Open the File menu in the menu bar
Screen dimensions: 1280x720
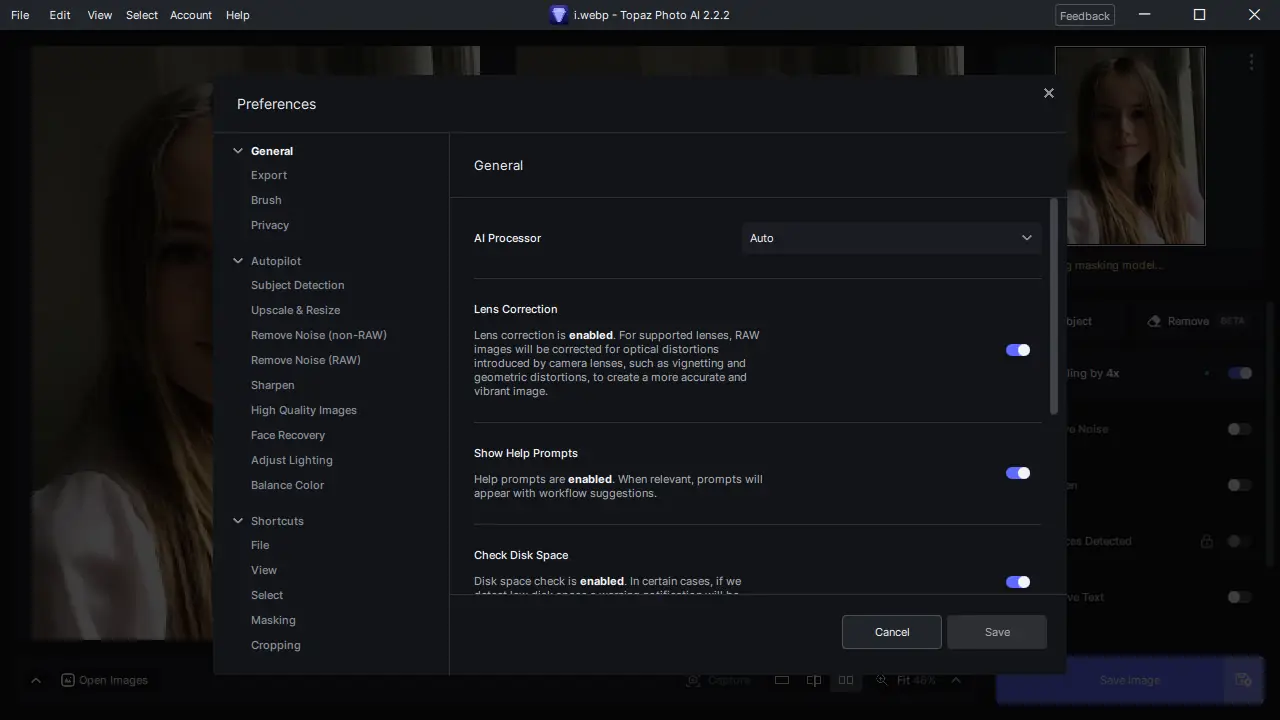pos(20,15)
